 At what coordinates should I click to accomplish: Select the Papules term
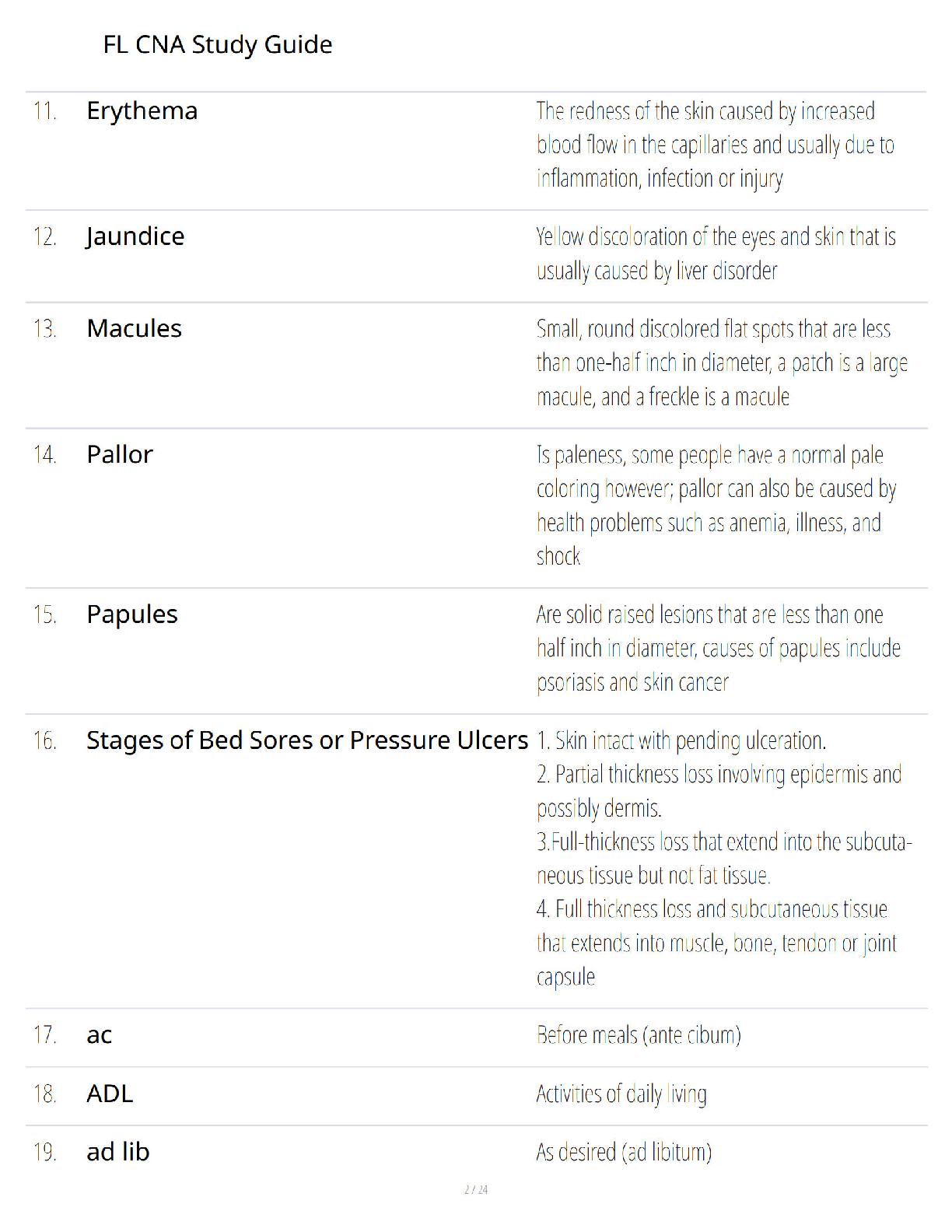click(132, 614)
